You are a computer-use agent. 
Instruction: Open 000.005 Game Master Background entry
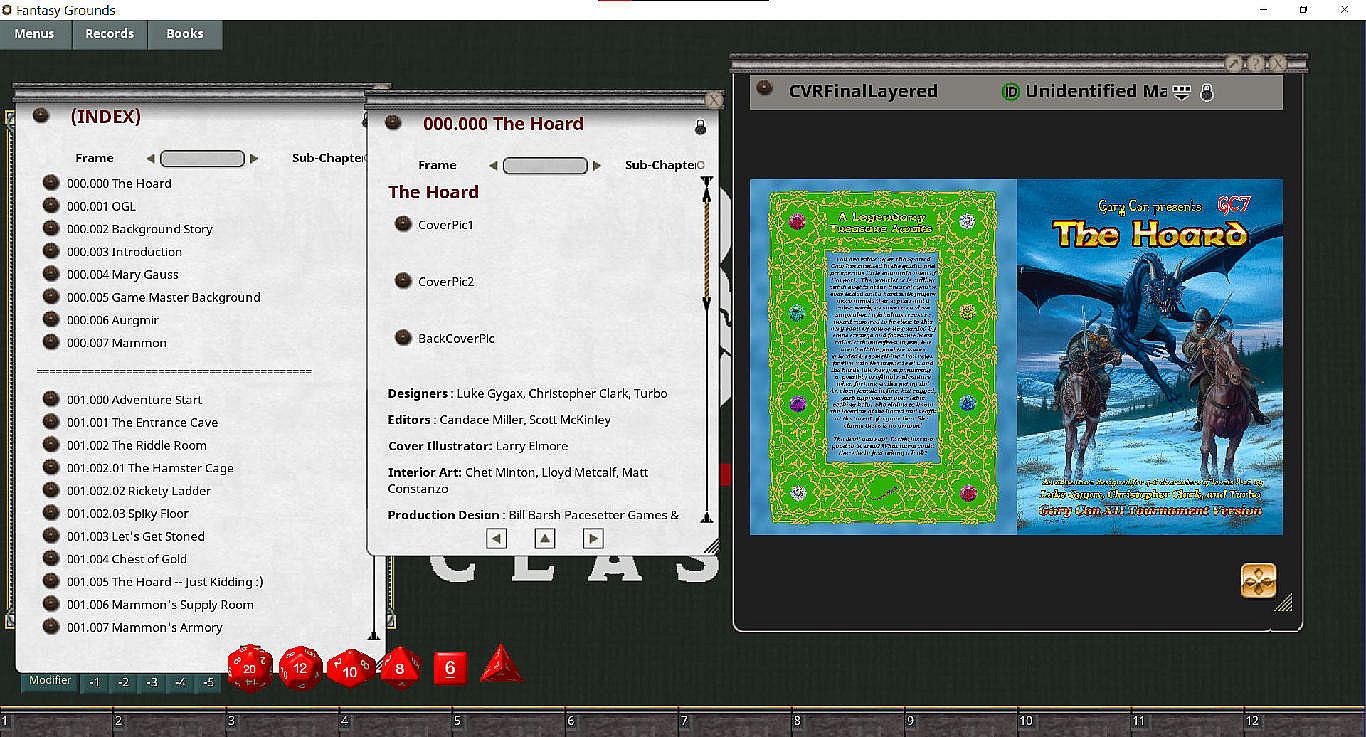click(x=164, y=297)
